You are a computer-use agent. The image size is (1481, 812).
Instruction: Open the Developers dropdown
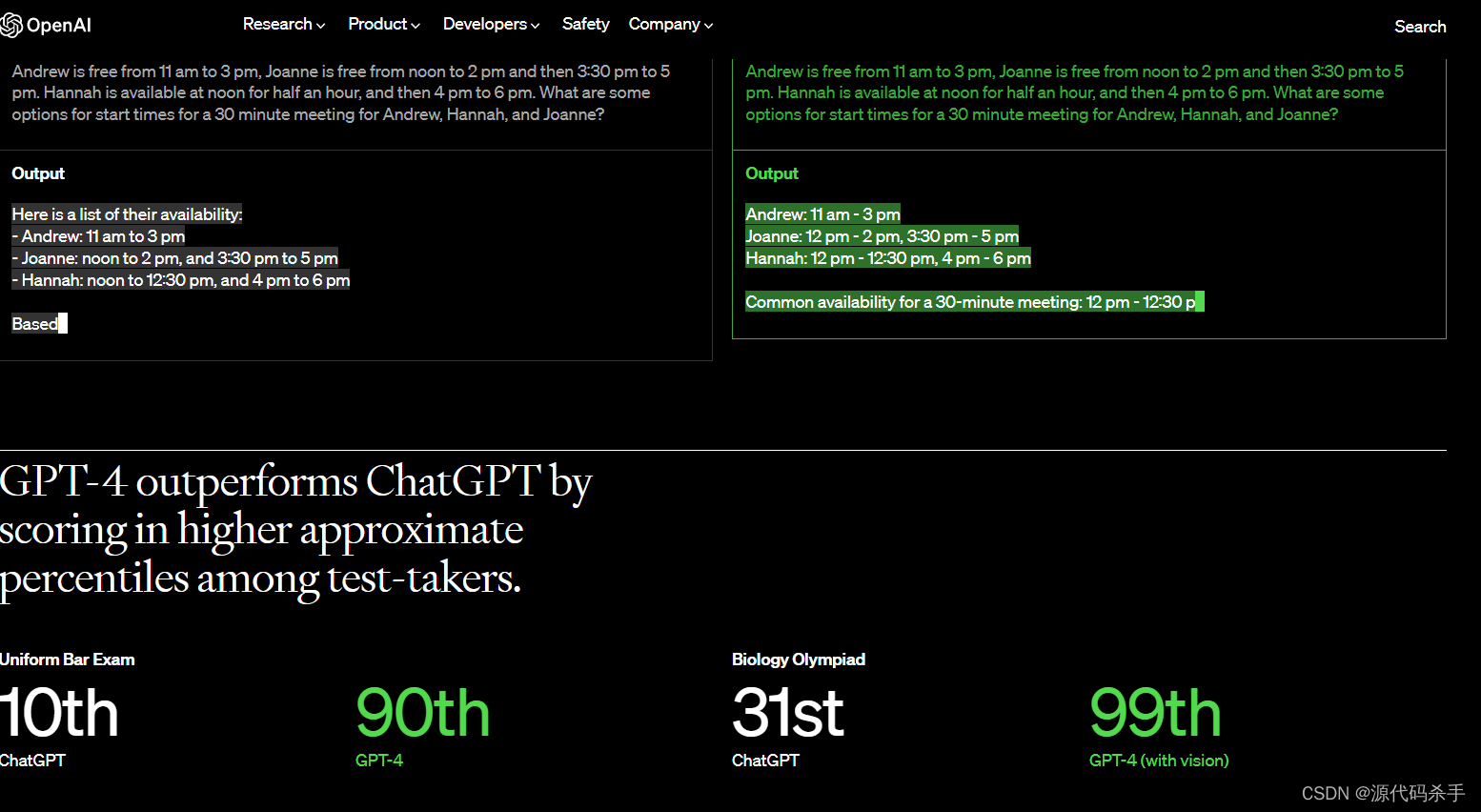pyautogui.click(x=491, y=24)
